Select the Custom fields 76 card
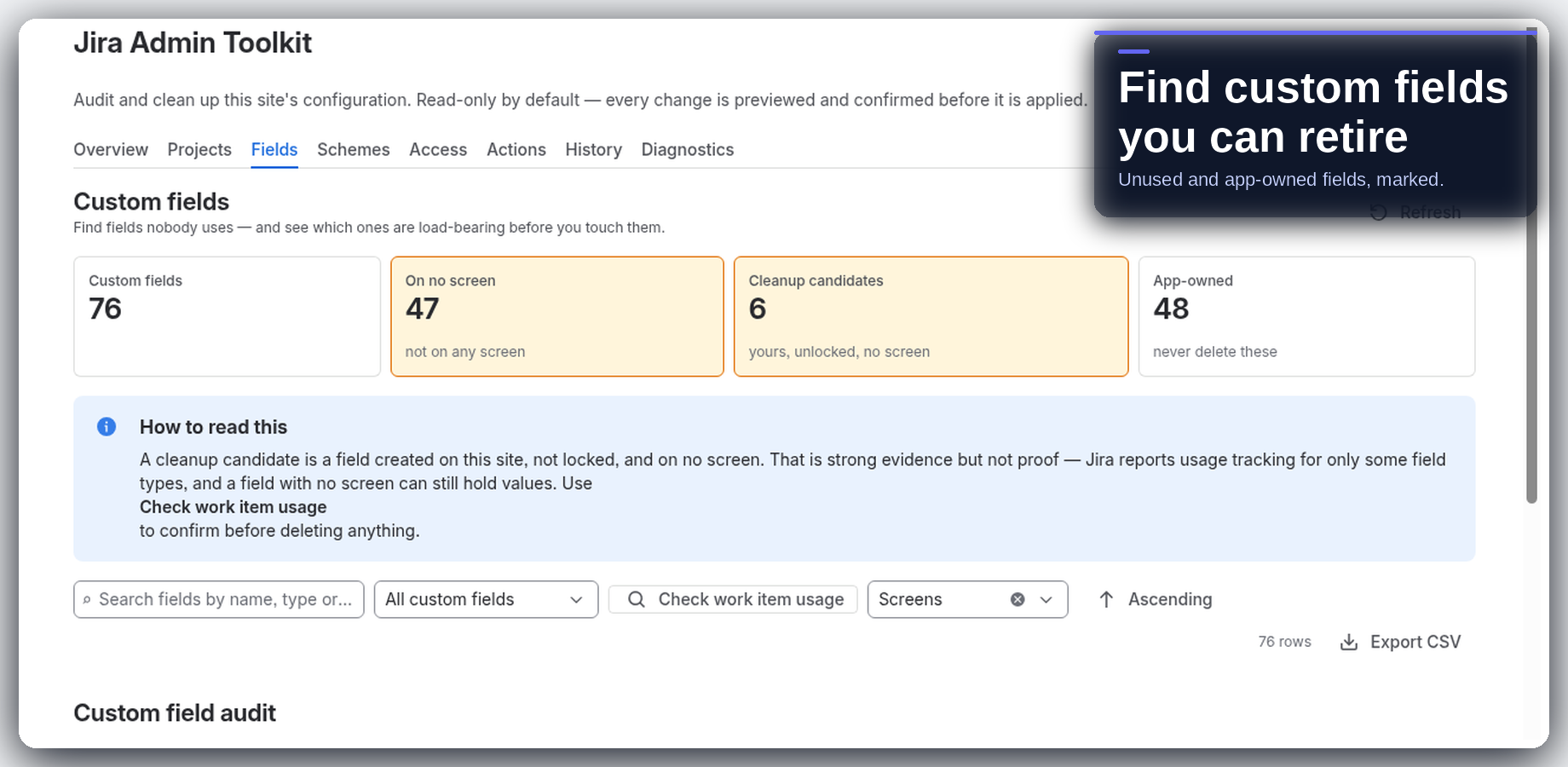Viewport: 1568px width, 767px height. (x=227, y=316)
